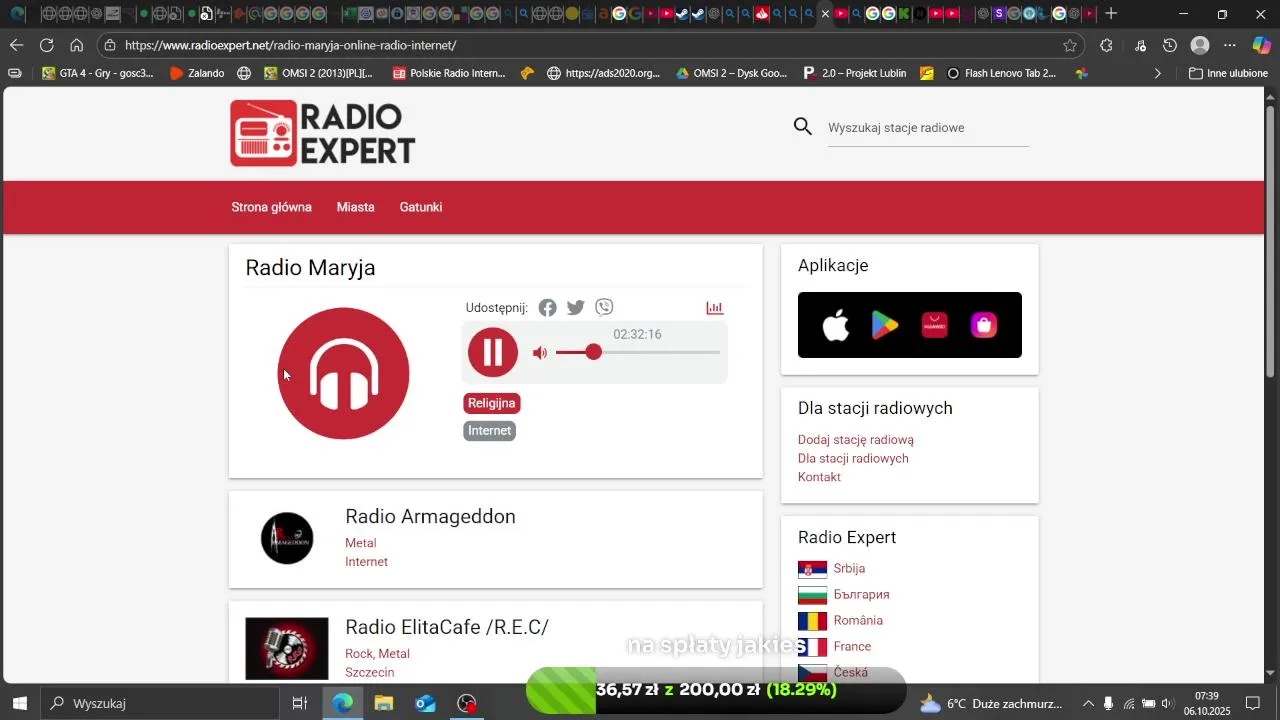Open the Dodaj stację radiową link

click(x=856, y=440)
